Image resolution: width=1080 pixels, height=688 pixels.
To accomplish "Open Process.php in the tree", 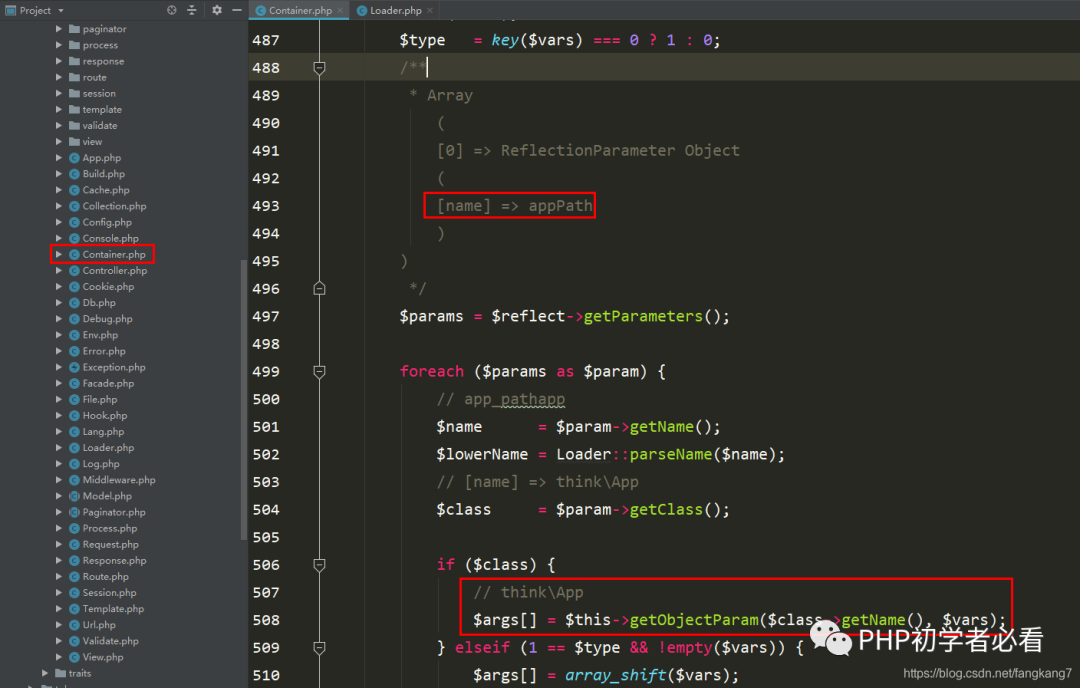I will coord(110,528).
